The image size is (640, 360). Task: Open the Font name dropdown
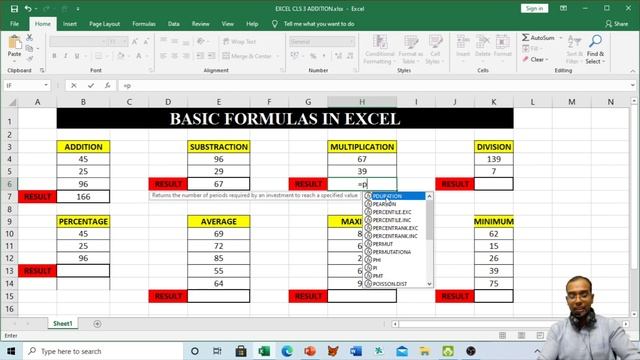(103, 42)
